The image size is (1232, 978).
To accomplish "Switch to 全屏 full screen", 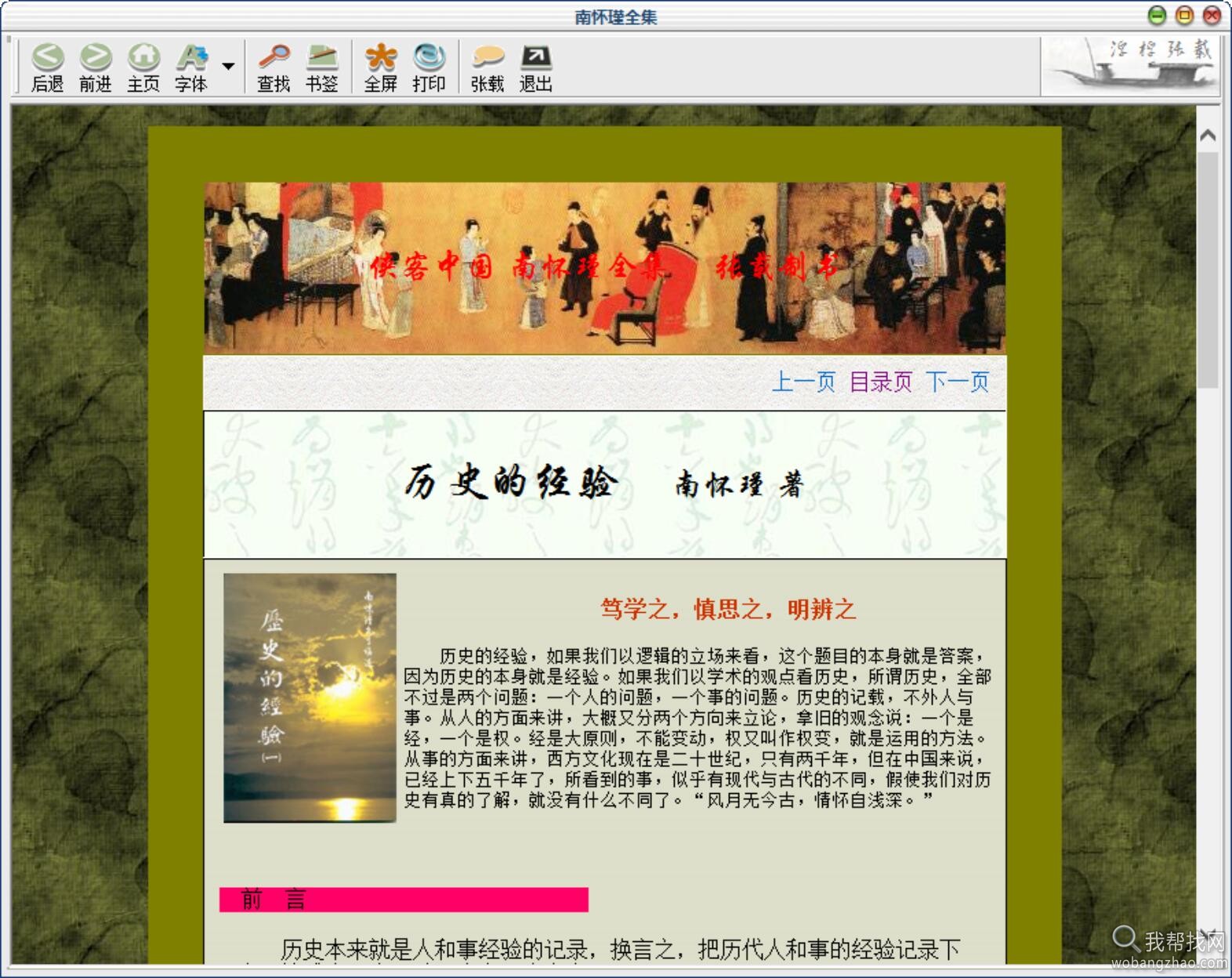I will pos(381,67).
